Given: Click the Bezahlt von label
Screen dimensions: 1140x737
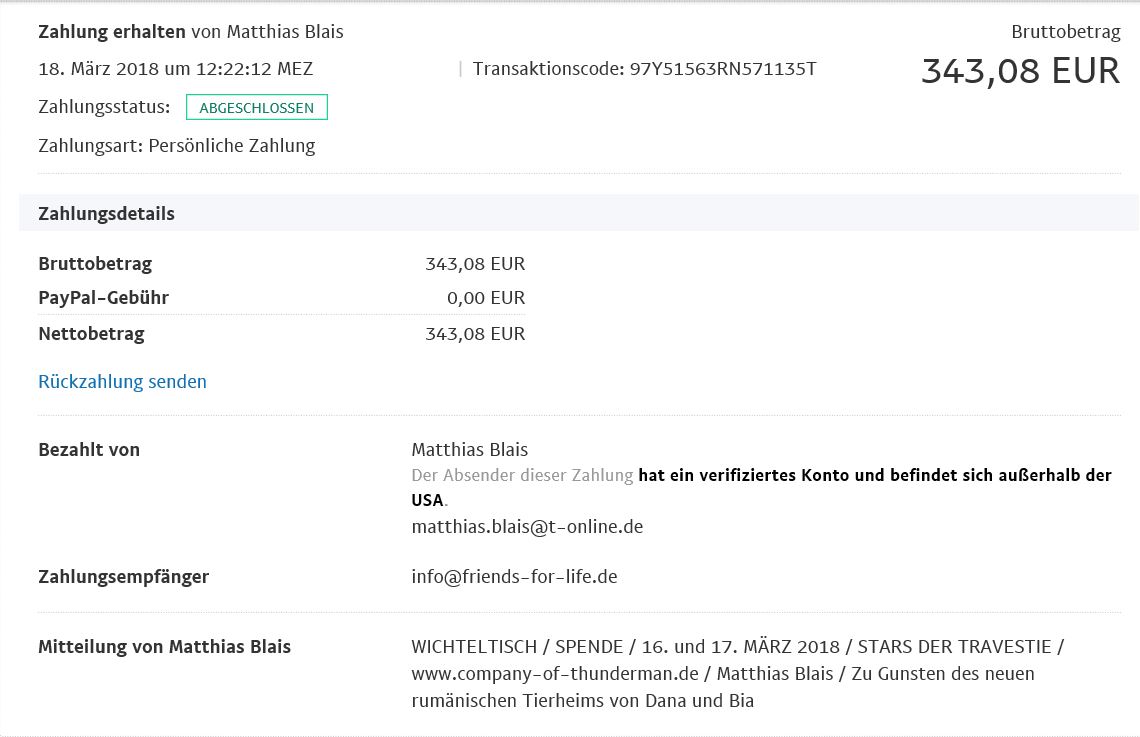Looking at the screenshot, I should [x=89, y=450].
